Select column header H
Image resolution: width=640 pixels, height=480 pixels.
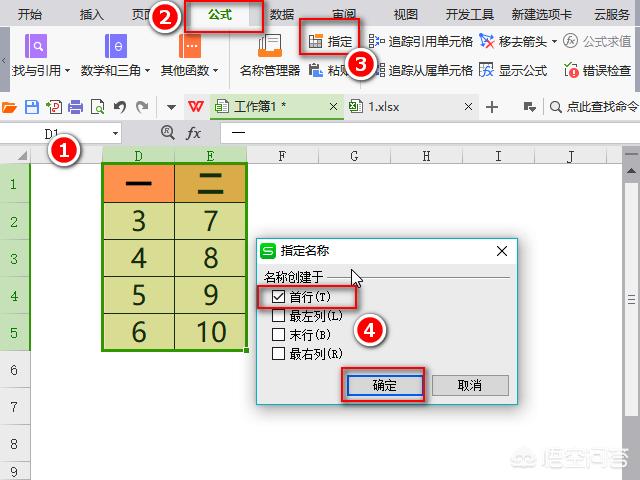(426, 156)
